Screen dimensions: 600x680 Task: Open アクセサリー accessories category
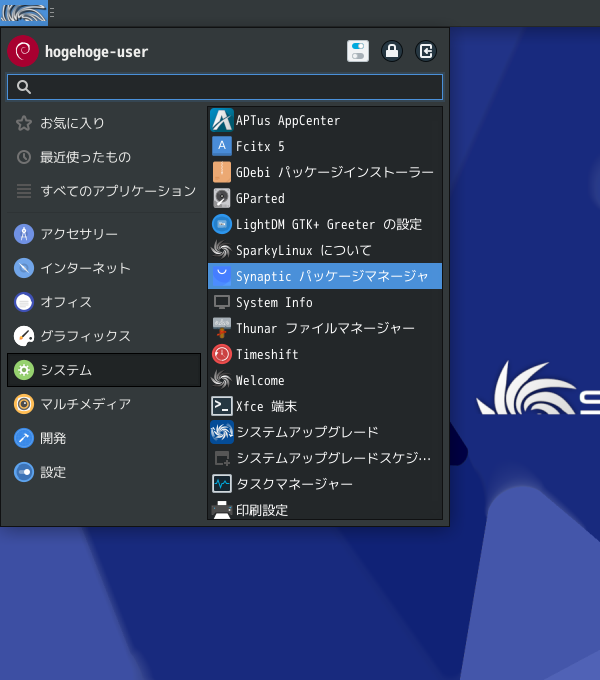click(104, 234)
